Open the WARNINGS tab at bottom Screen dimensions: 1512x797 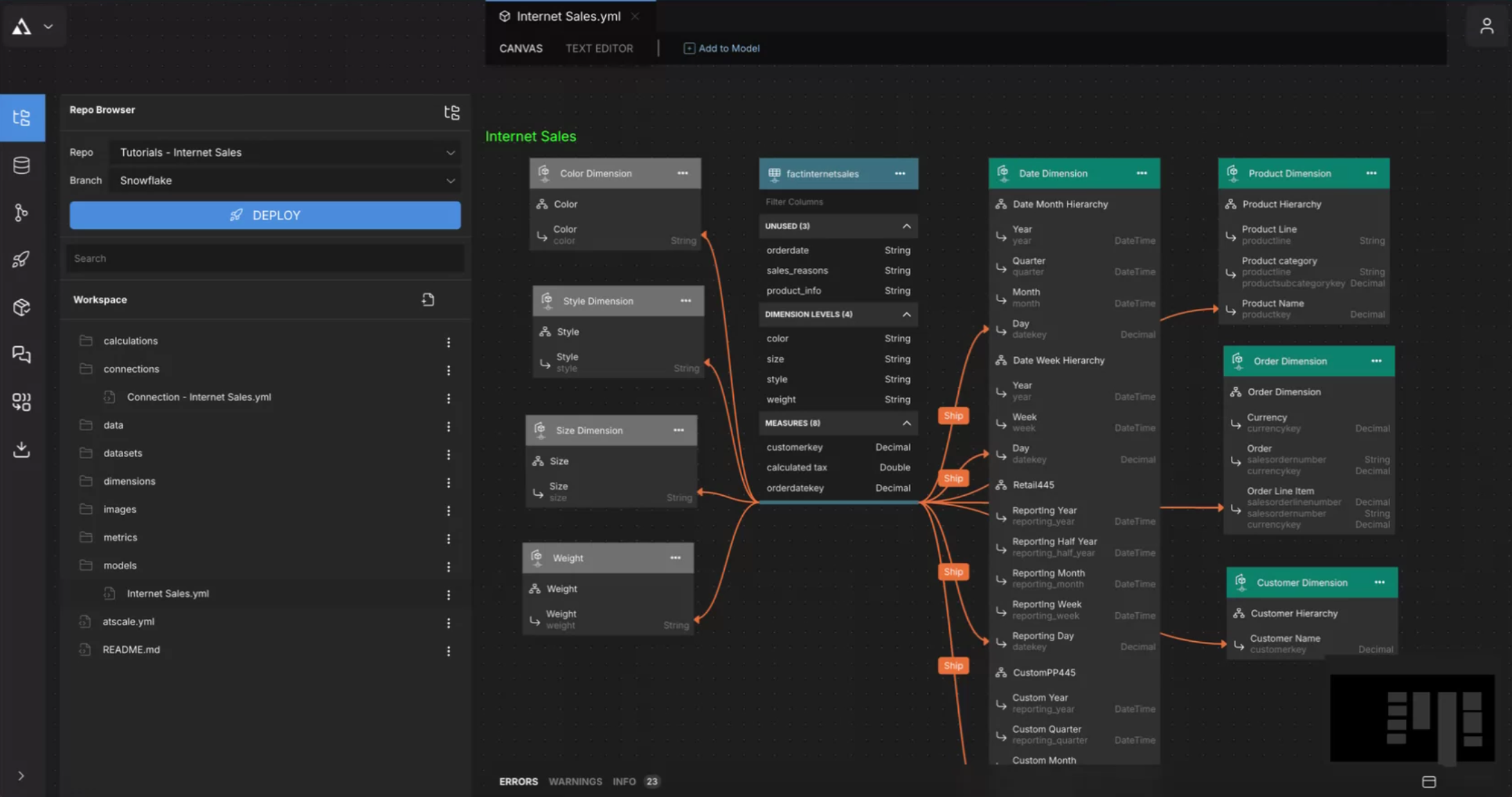(x=575, y=782)
